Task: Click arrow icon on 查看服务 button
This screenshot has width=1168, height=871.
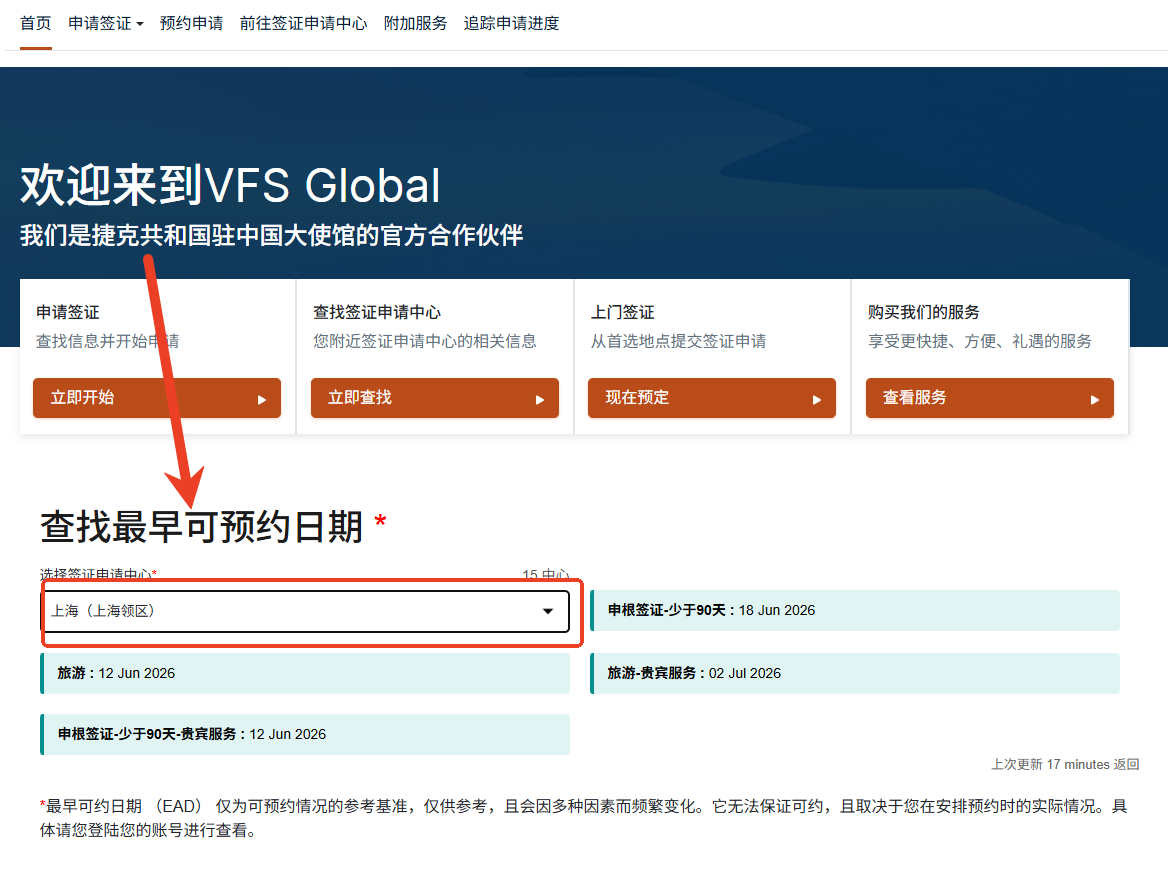Action: pos(1094,400)
